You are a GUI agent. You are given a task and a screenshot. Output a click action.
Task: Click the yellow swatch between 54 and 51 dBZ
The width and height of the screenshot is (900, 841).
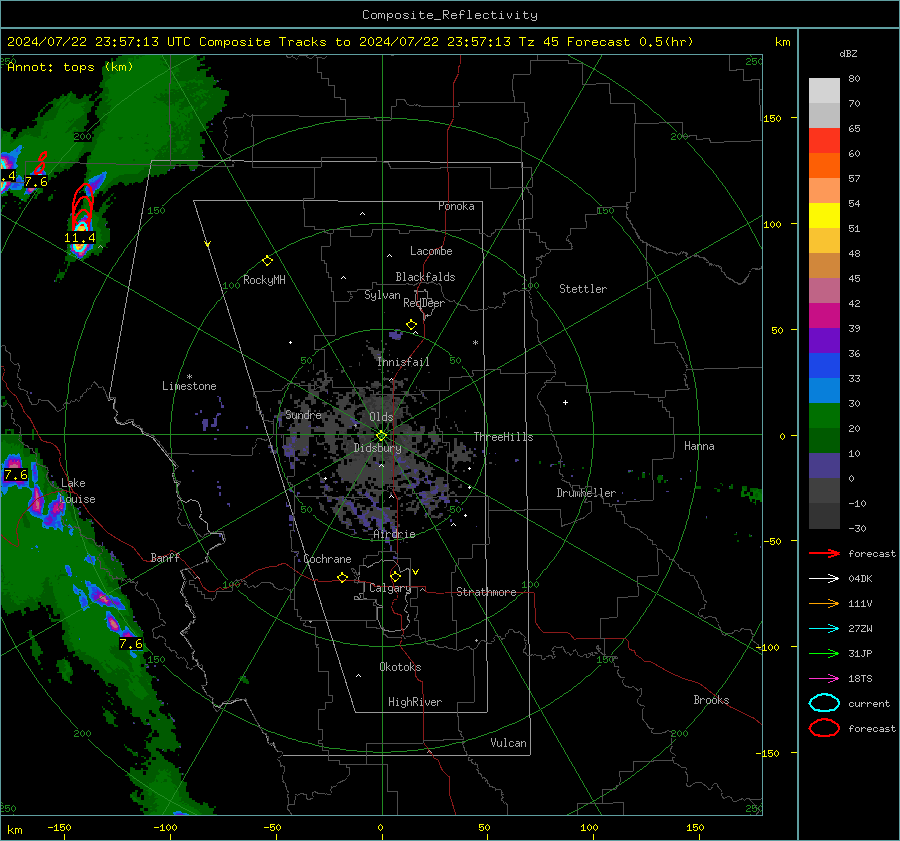coord(824,215)
